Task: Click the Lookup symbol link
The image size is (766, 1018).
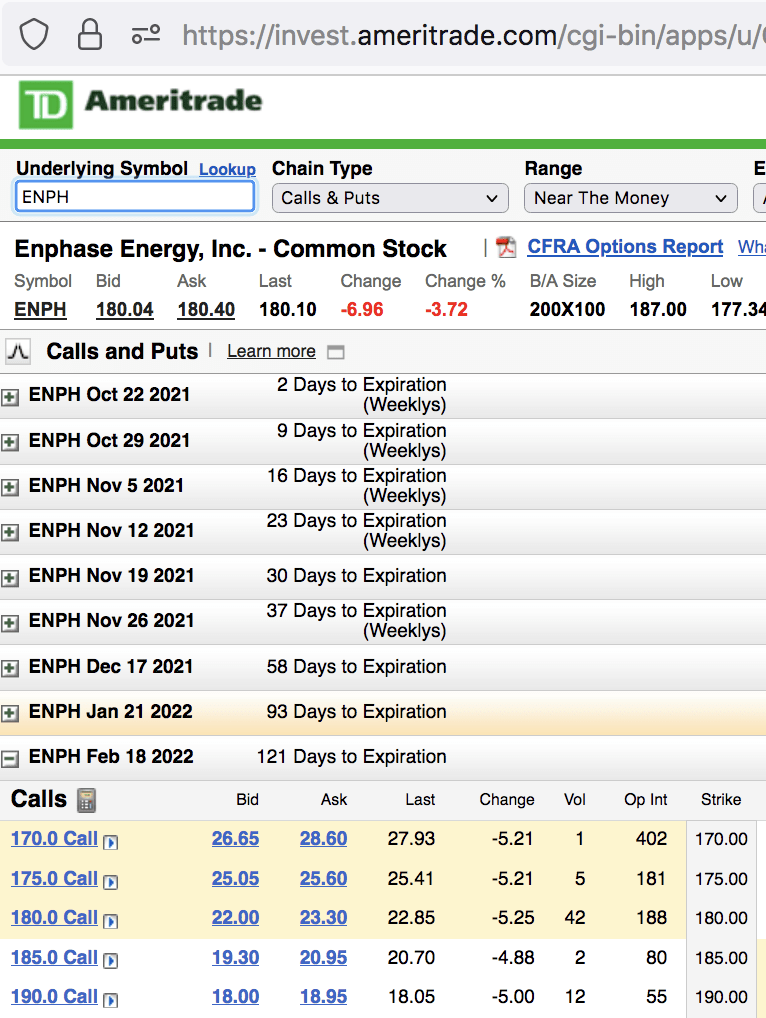Action: (227, 170)
